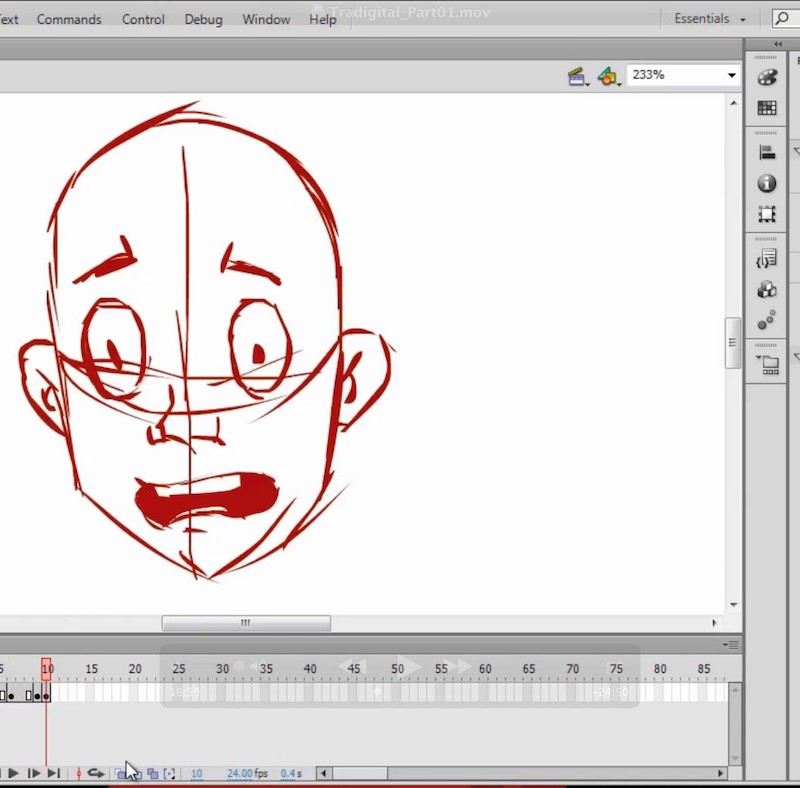800x788 pixels.
Task: Open the Info panel
Action: (766, 184)
